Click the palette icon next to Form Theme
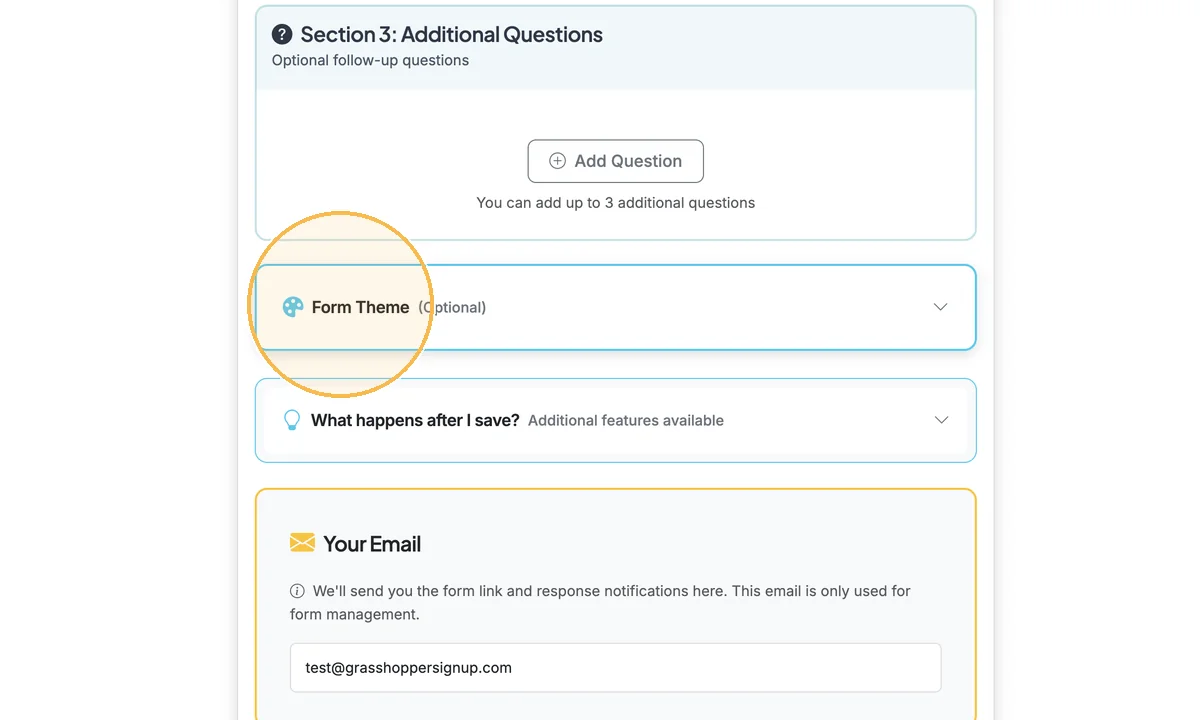Image resolution: width=1200 pixels, height=720 pixels. [293, 307]
